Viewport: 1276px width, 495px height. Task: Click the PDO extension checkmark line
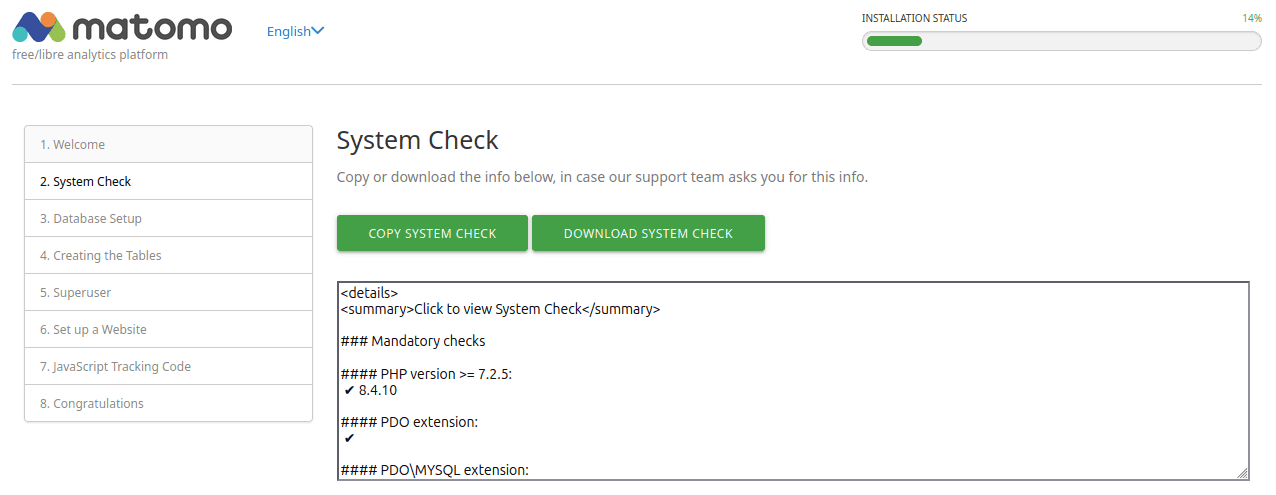349,438
